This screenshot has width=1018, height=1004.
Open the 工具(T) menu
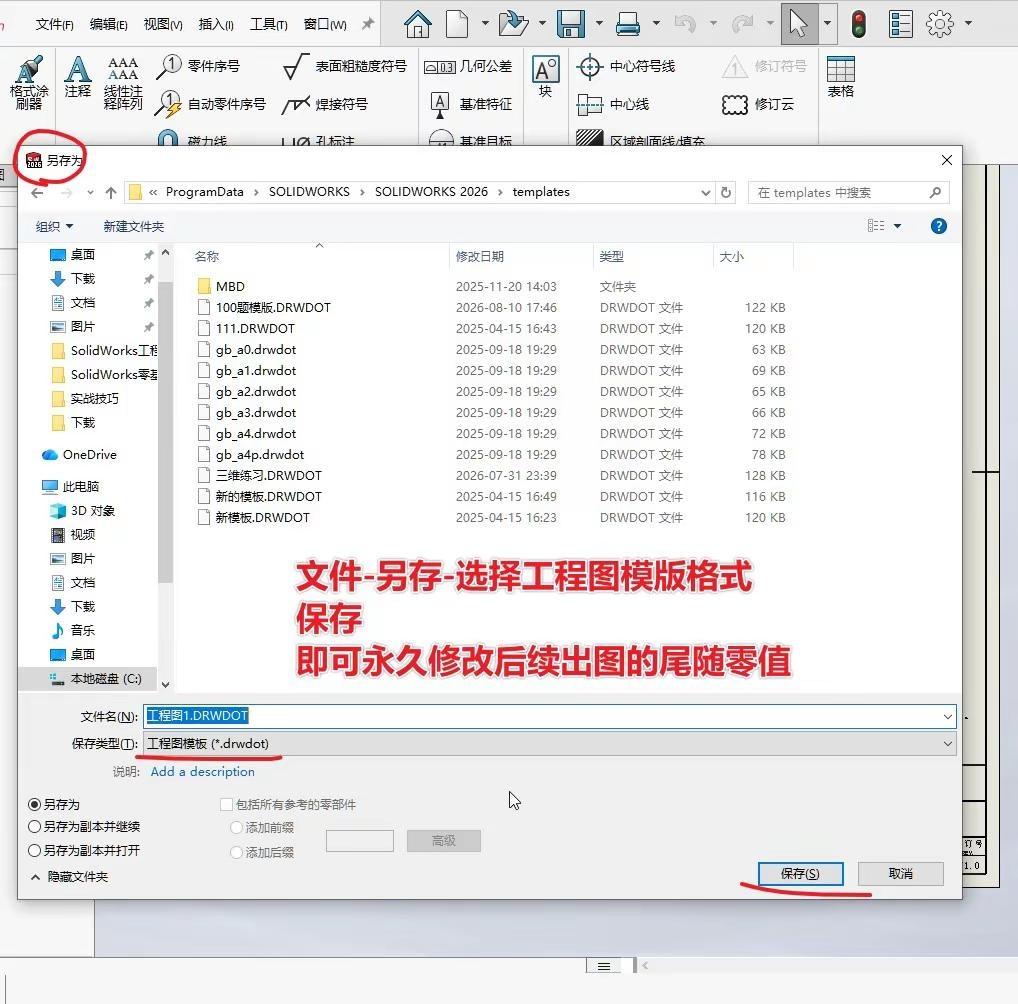pyautogui.click(x=269, y=25)
